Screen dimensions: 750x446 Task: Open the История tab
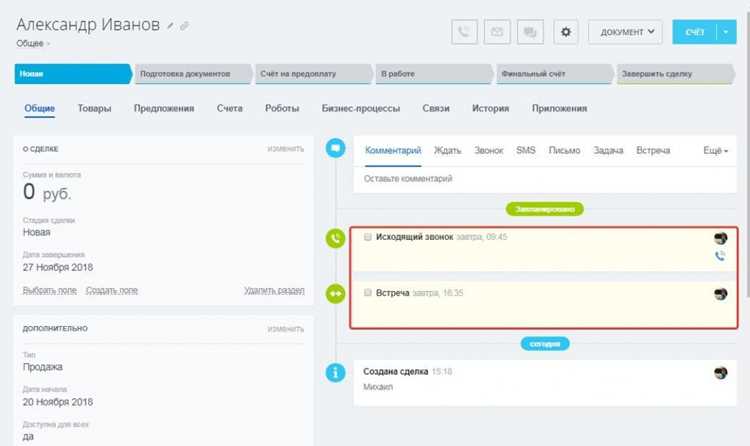(x=490, y=109)
